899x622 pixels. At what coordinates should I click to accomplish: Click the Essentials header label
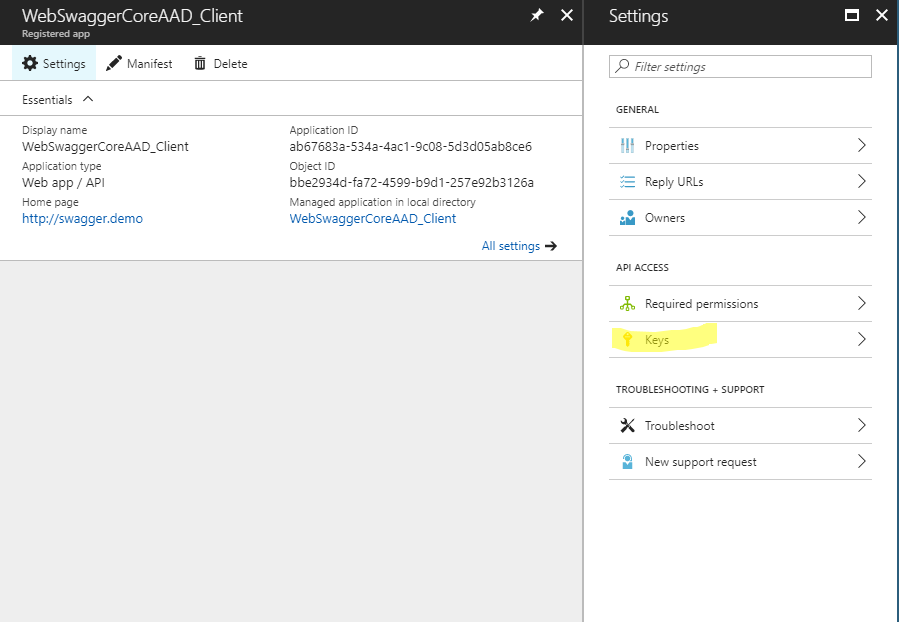pos(47,100)
